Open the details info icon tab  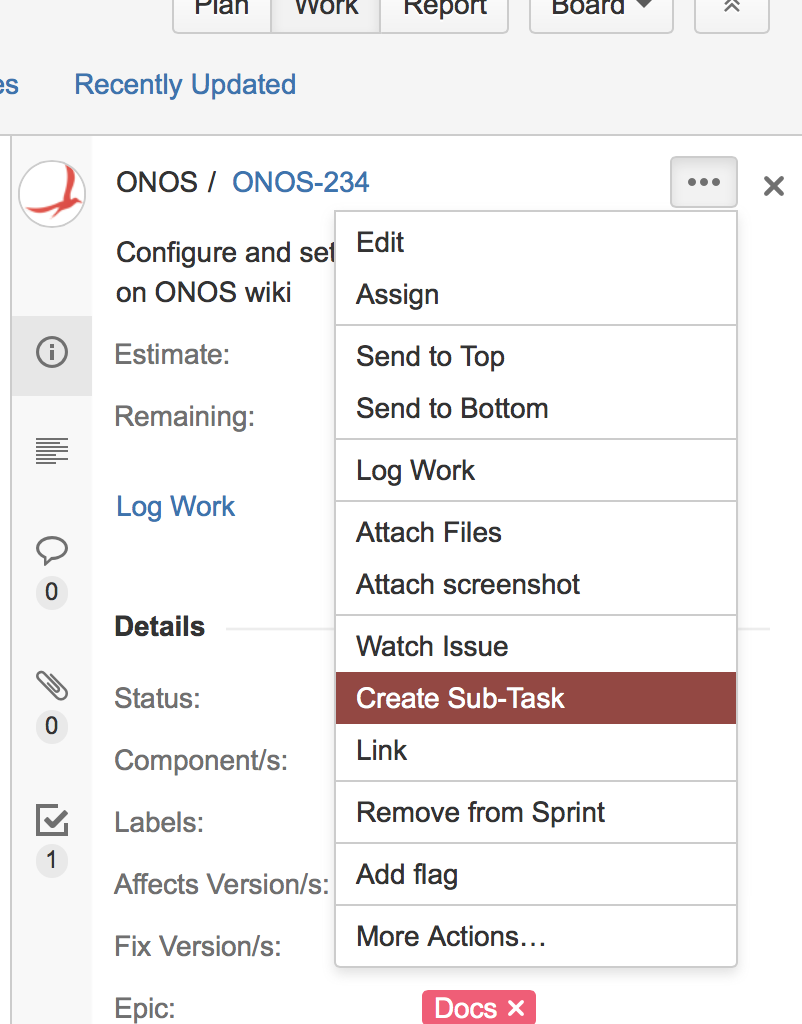click(52, 353)
